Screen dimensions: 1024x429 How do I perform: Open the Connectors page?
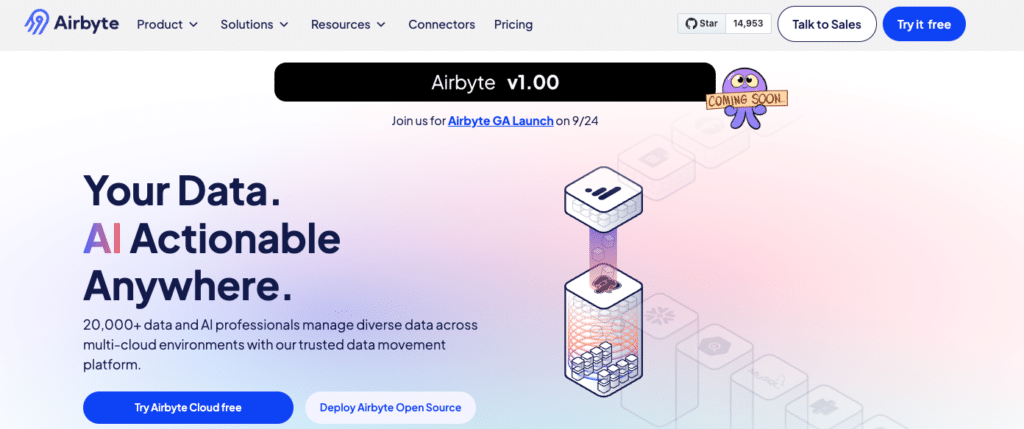point(441,24)
